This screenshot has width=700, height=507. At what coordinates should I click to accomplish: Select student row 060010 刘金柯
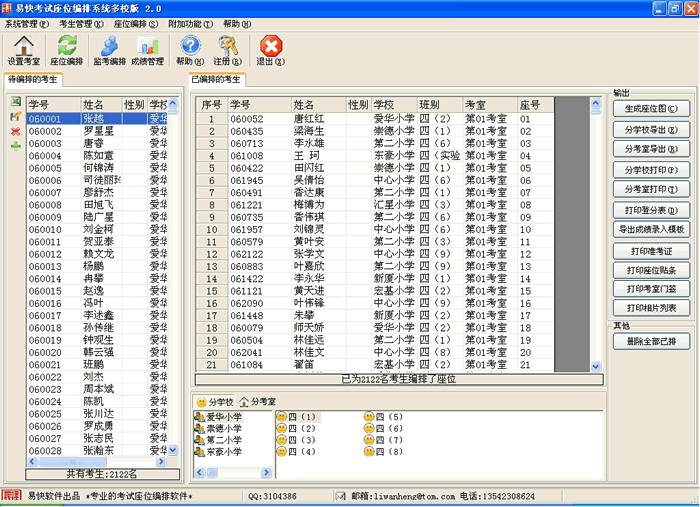tap(97, 229)
